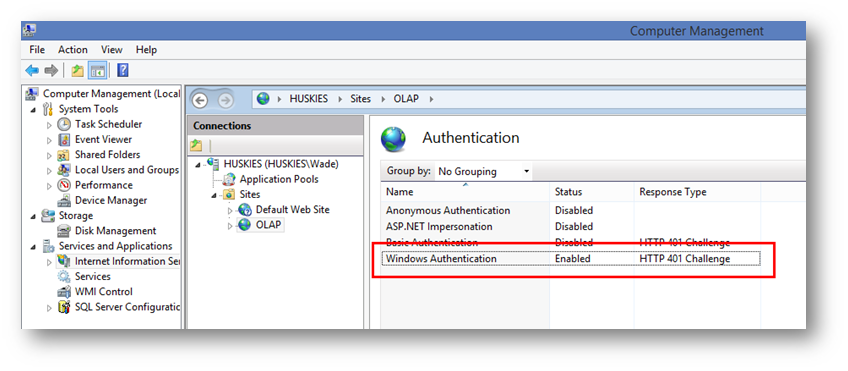The width and height of the screenshot is (848, 371).
Task: Select the Windows Authentication row
Action: tap(571, 259)
